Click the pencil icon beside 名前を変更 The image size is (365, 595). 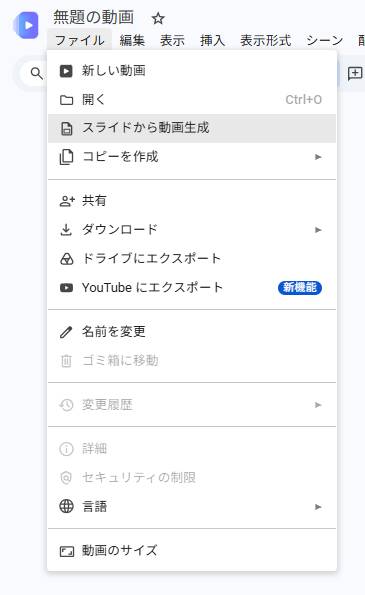point(66,332)
